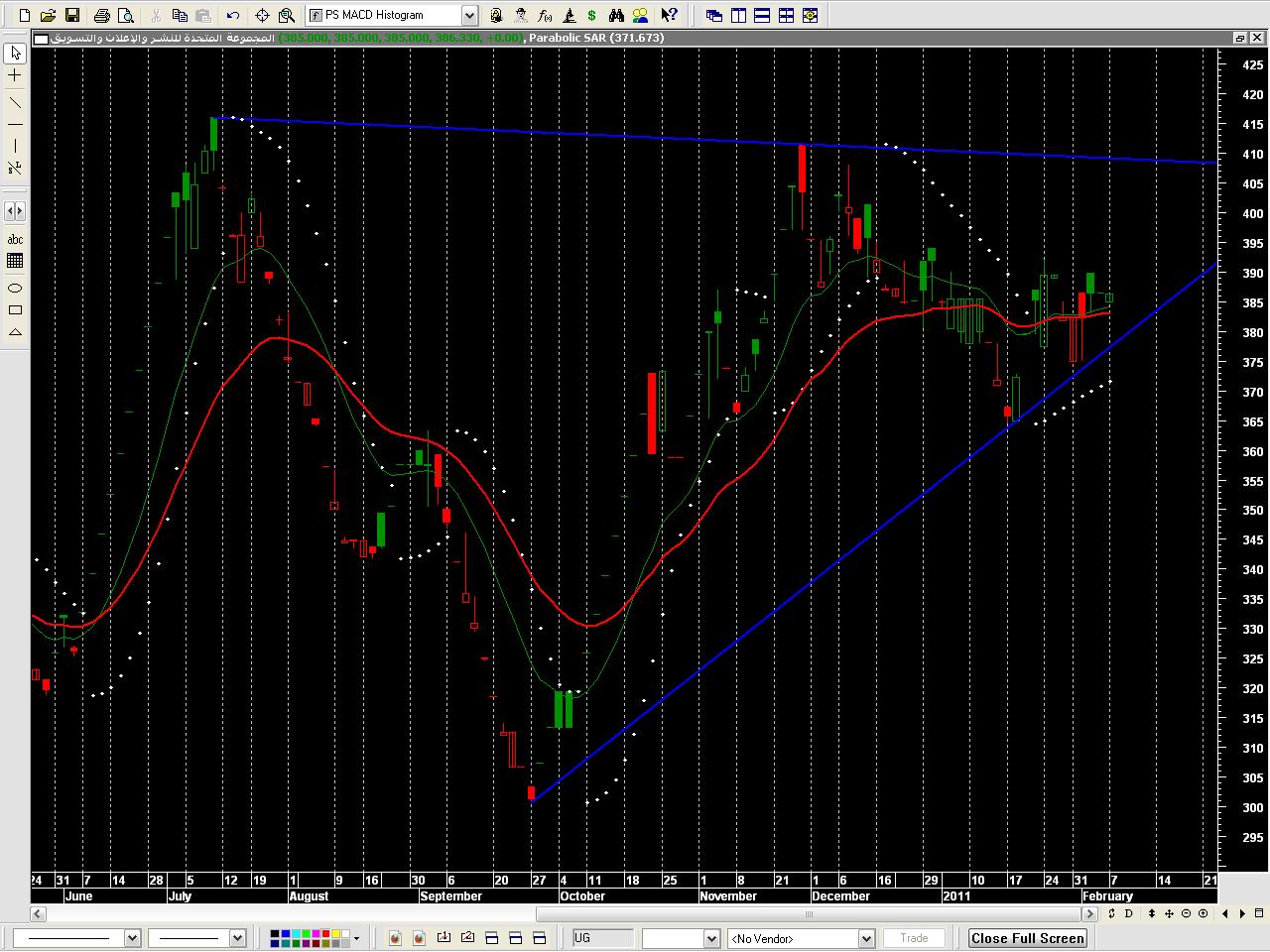The width and height of the screenshot is (1270, 952).
Task: Select the abc Text annotation tool
Action: pos(15,239)
